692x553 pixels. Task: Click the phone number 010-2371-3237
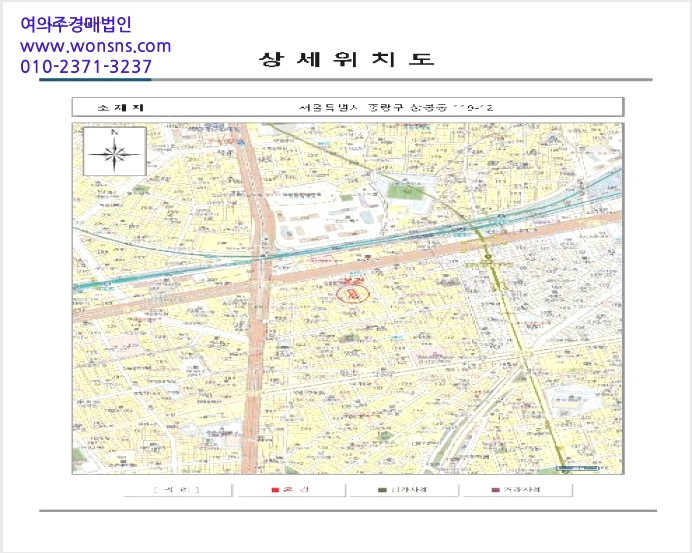pos(86,67)
